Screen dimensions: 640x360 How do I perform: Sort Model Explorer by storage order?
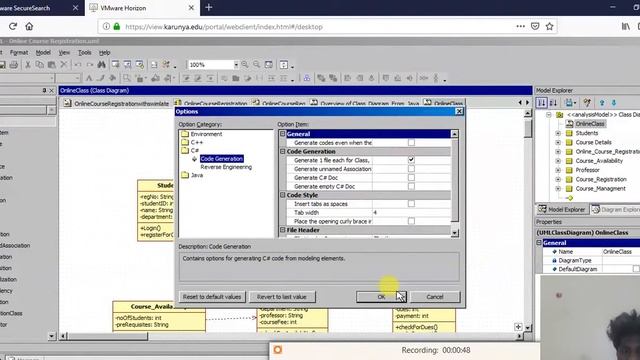tap(542, 103)
